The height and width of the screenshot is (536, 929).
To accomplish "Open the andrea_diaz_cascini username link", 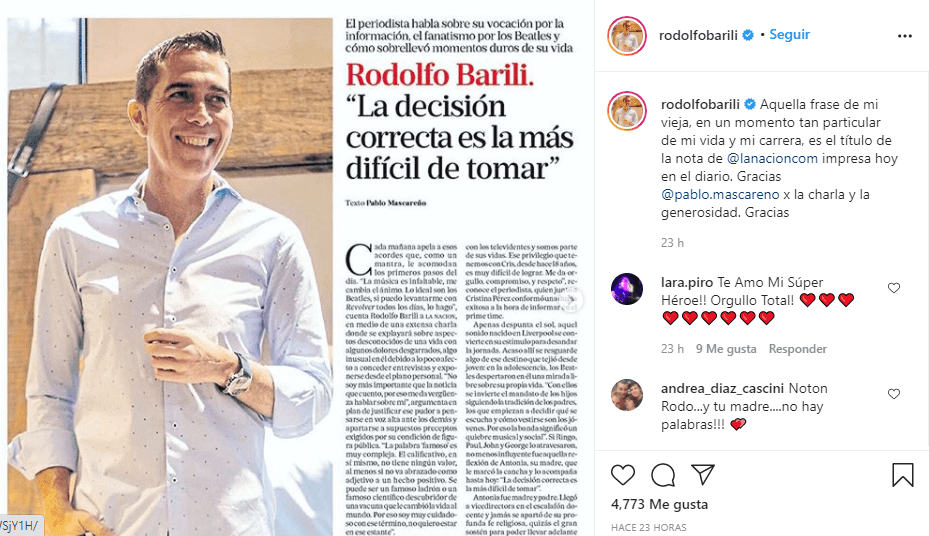I will 722,389.
